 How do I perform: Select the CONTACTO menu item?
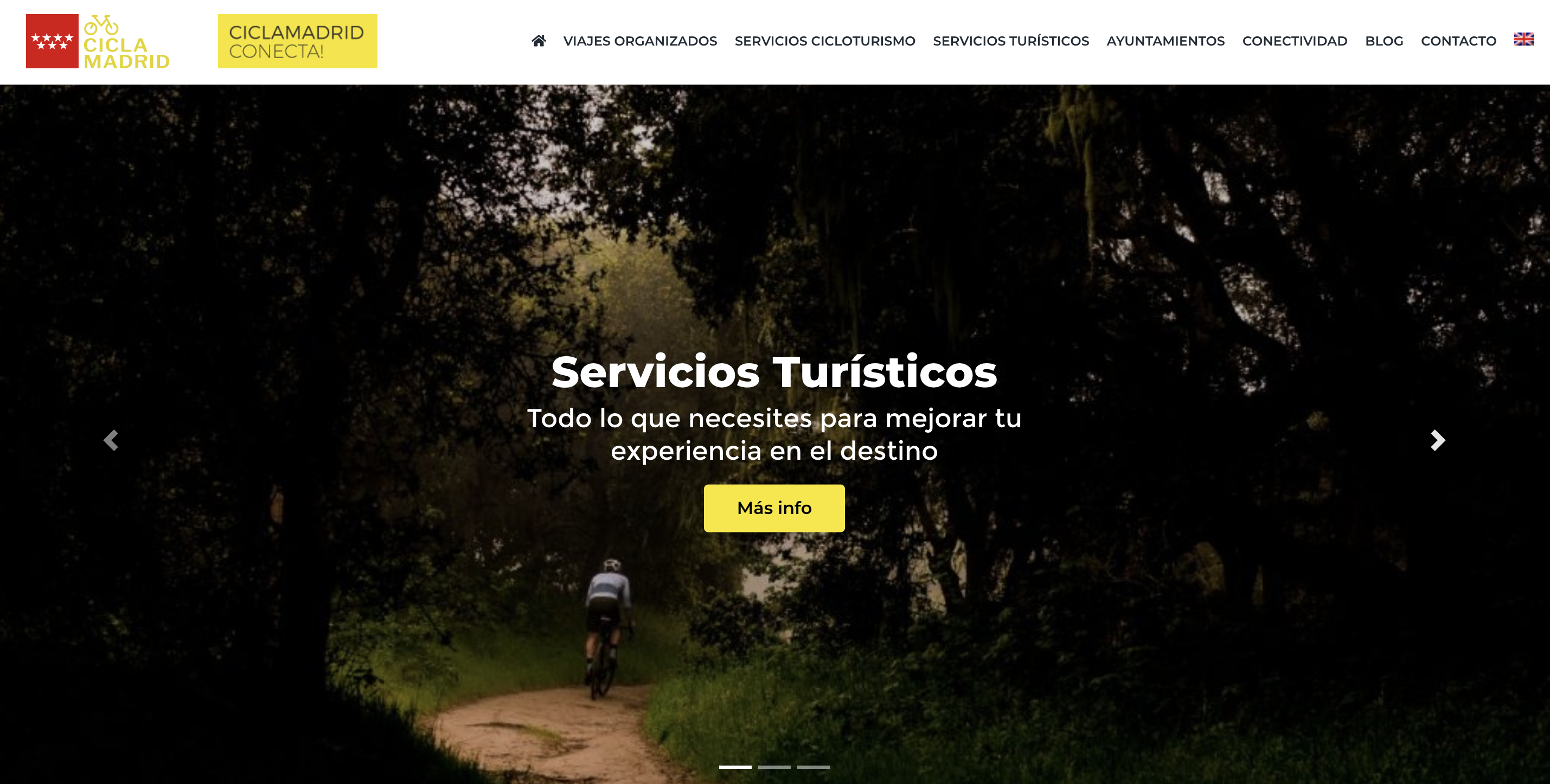[x=1460, y=40]
